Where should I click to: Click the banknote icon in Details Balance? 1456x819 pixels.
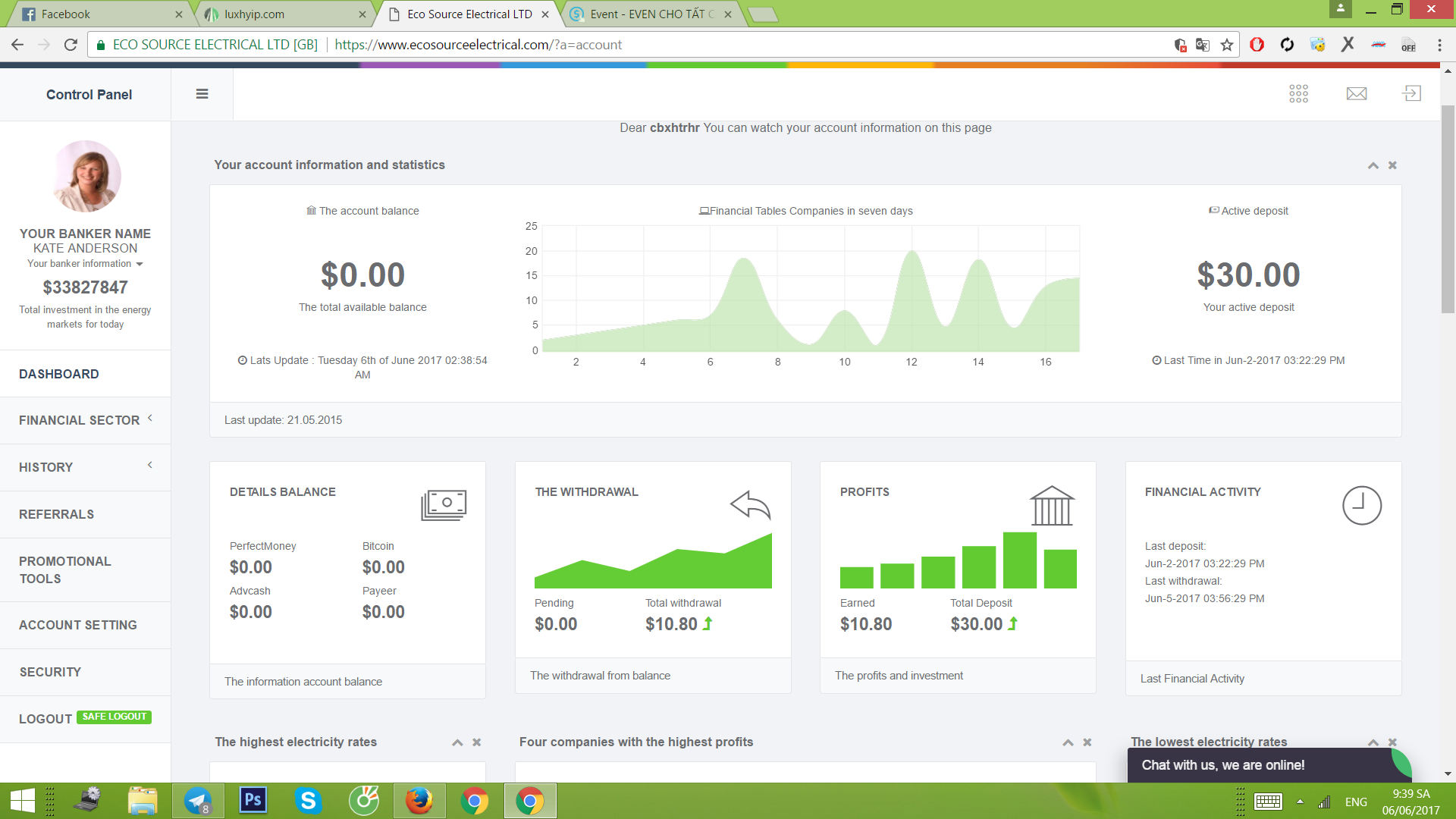tap(444, 505)
